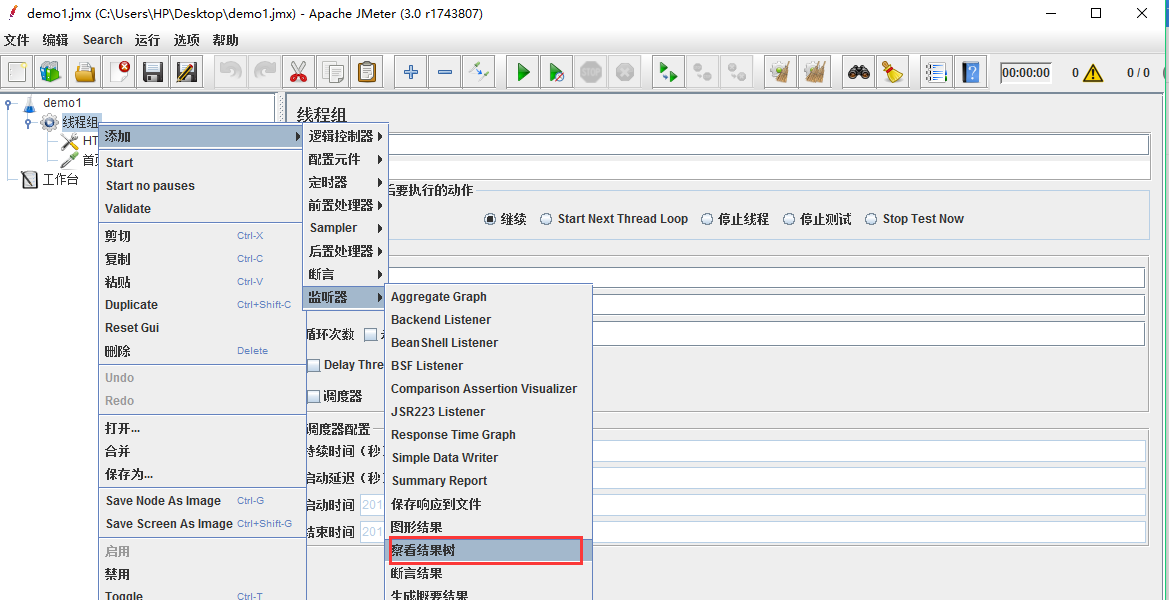Select demo1 test plan node in tree
The image size is (1169, 600).
click(63, 103)
